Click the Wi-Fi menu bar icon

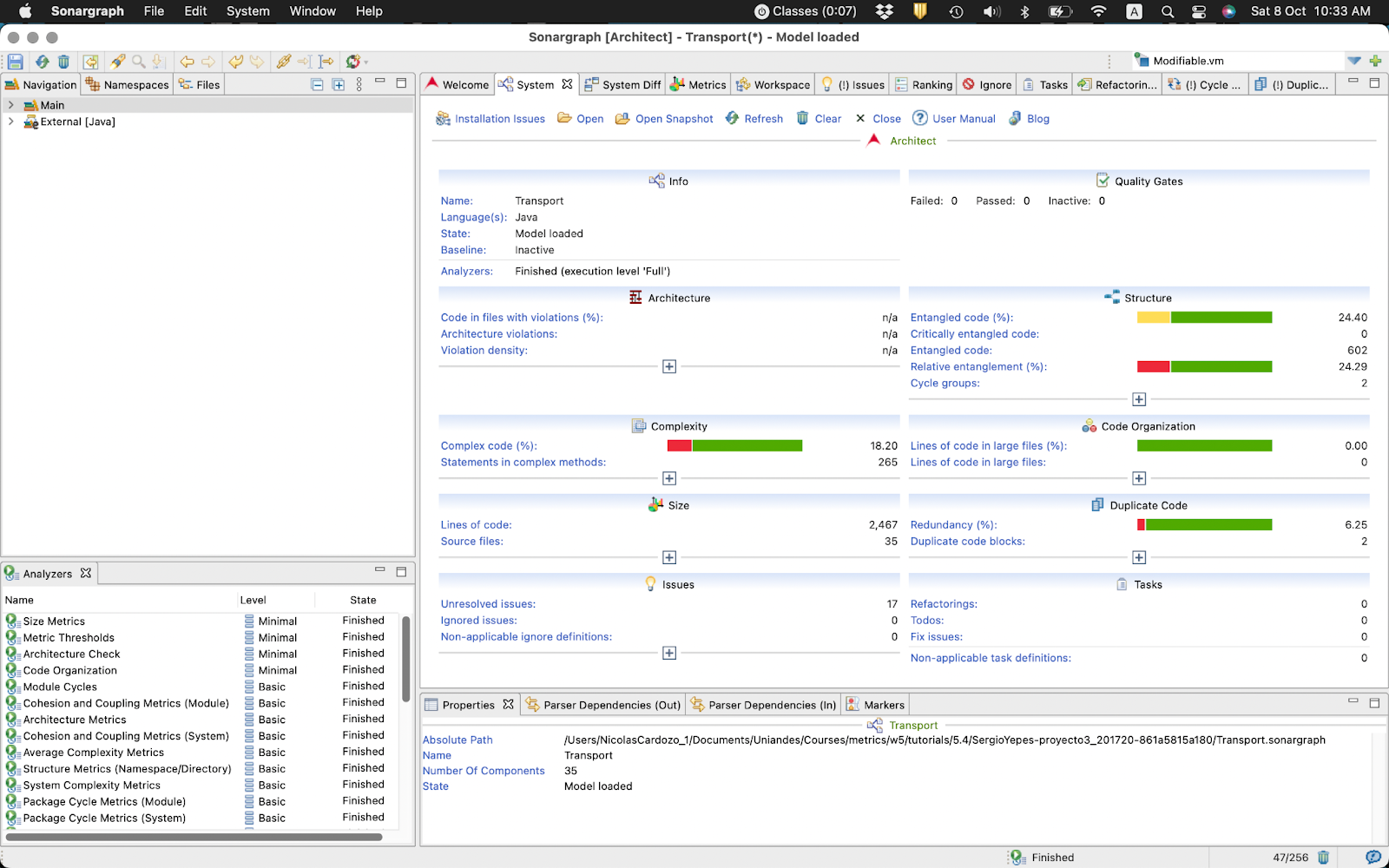1098,11
